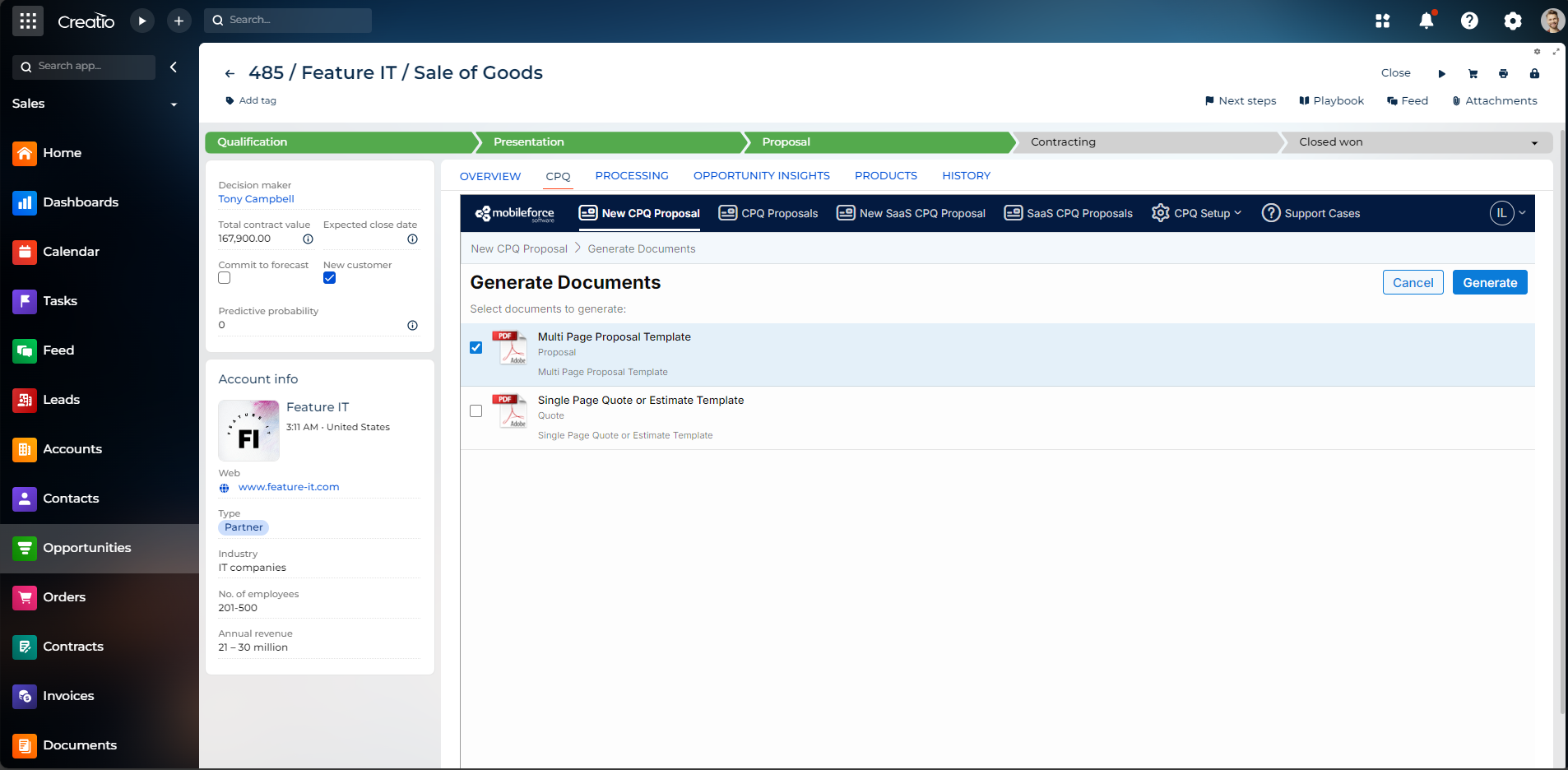Image resolution: width=1568 pixels, height=770 pixels.
Task: Click the Expected close date info icon
Action: point(413,239)
